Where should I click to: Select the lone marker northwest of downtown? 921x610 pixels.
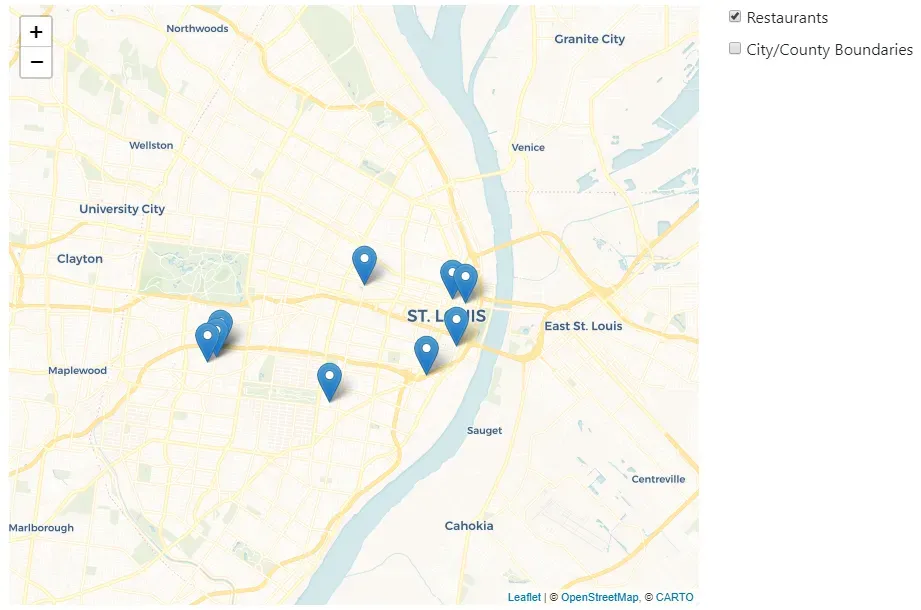coord(364,260)
